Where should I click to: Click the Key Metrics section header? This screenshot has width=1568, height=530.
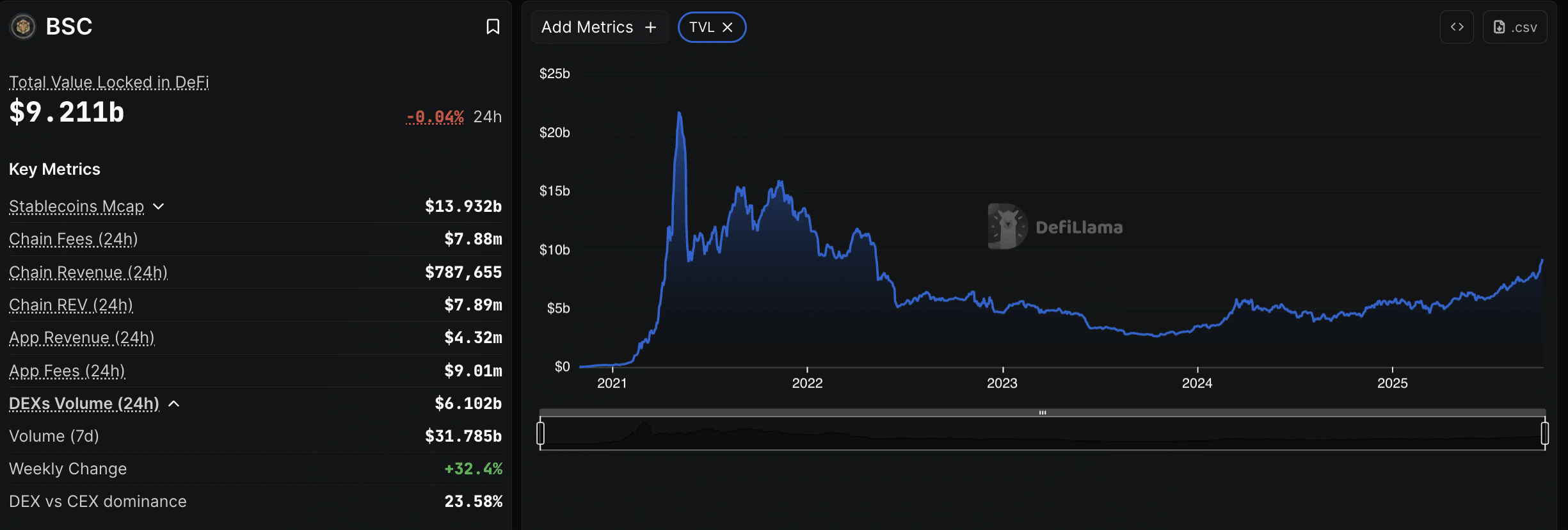(54, 169)
